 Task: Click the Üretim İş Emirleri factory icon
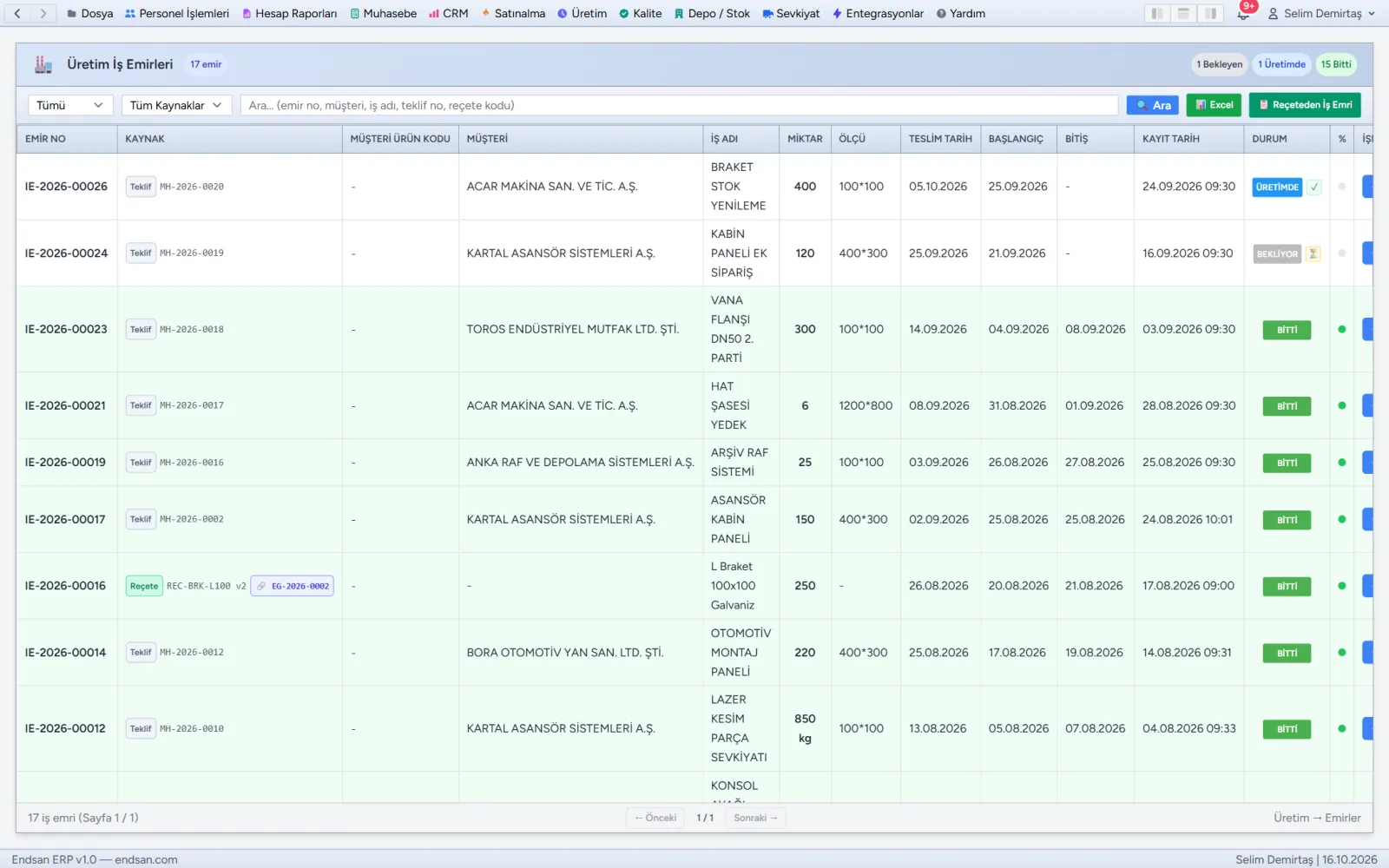[x=43, y=64]
